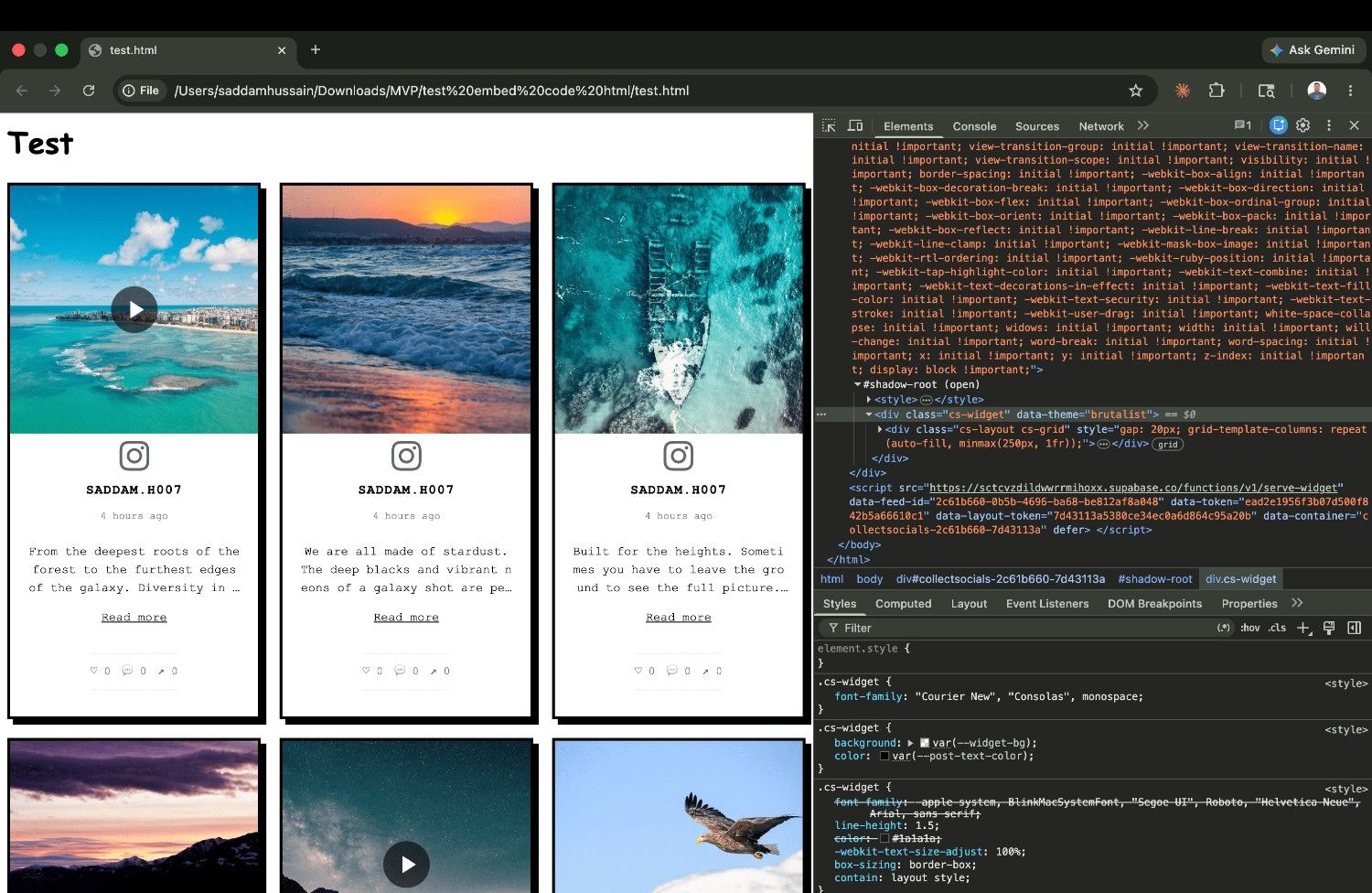
Task: Switch to the Computed pane tab
Action: (x=903, y=604)
